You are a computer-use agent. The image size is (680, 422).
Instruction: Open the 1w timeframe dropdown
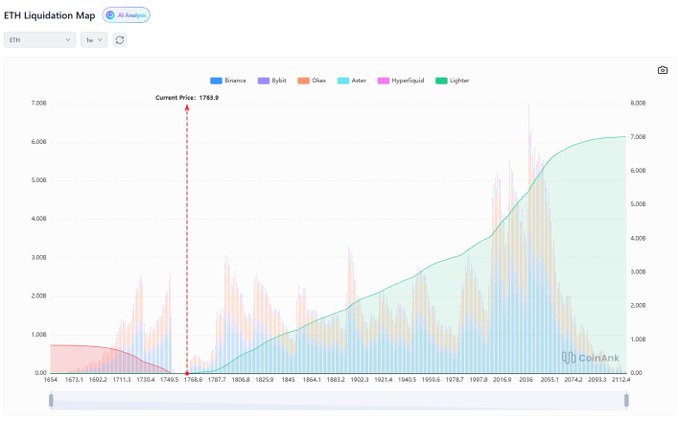pyautogui.click(x=94, y=40)
